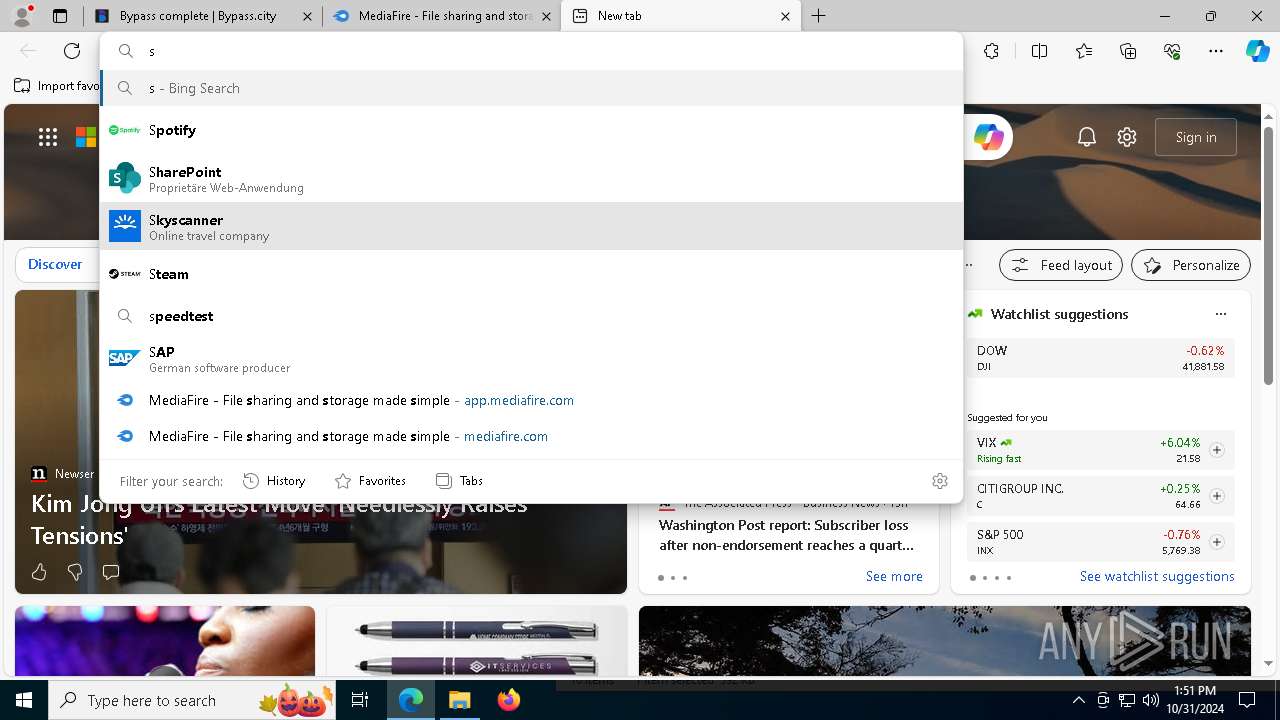Click taskbar search box
The image size is (1280, 720).
coord(192,700)
